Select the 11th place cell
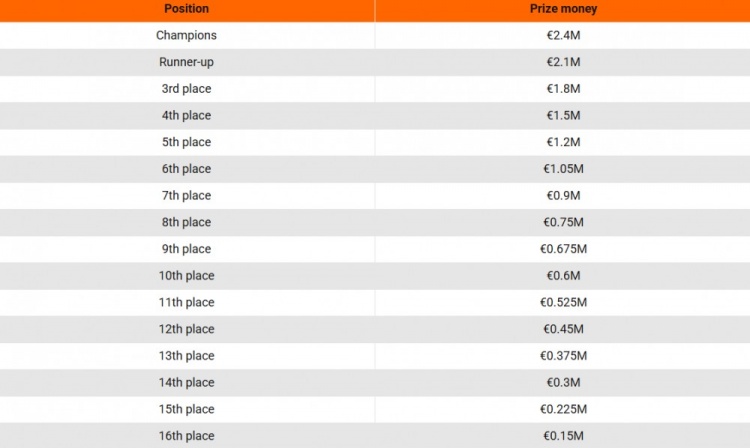The width and height of the screenshot is (750, 448). click(x=187, y=302)
